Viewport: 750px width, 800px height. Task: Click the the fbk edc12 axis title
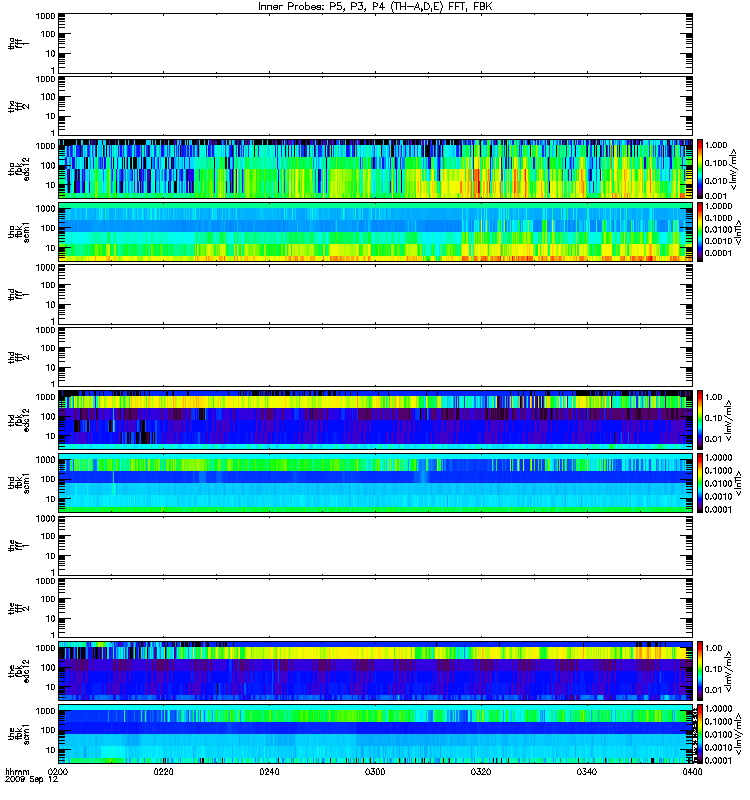[x=19, y=671]
